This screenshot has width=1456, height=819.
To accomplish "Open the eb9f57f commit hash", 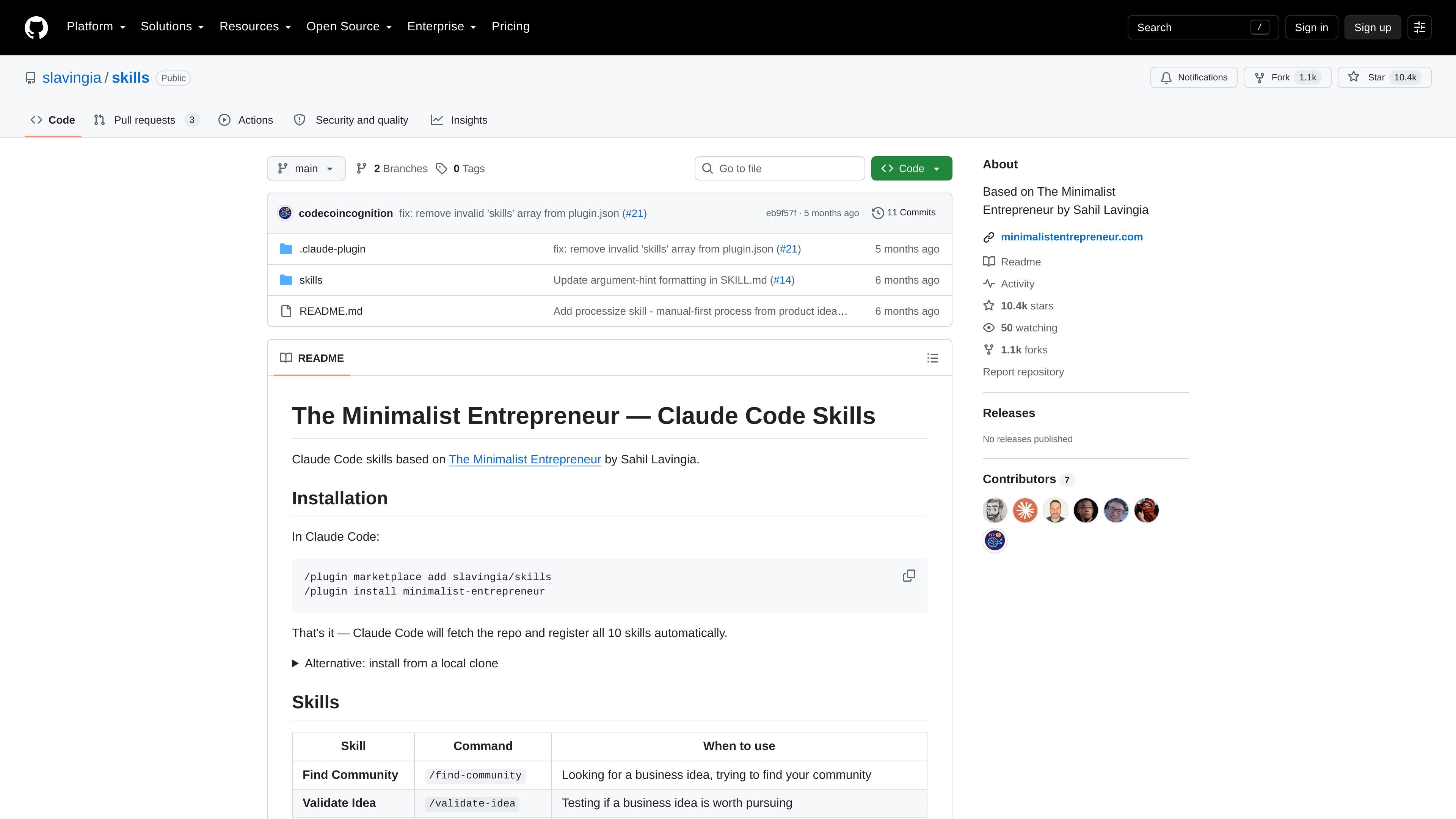I will point(781,213).
